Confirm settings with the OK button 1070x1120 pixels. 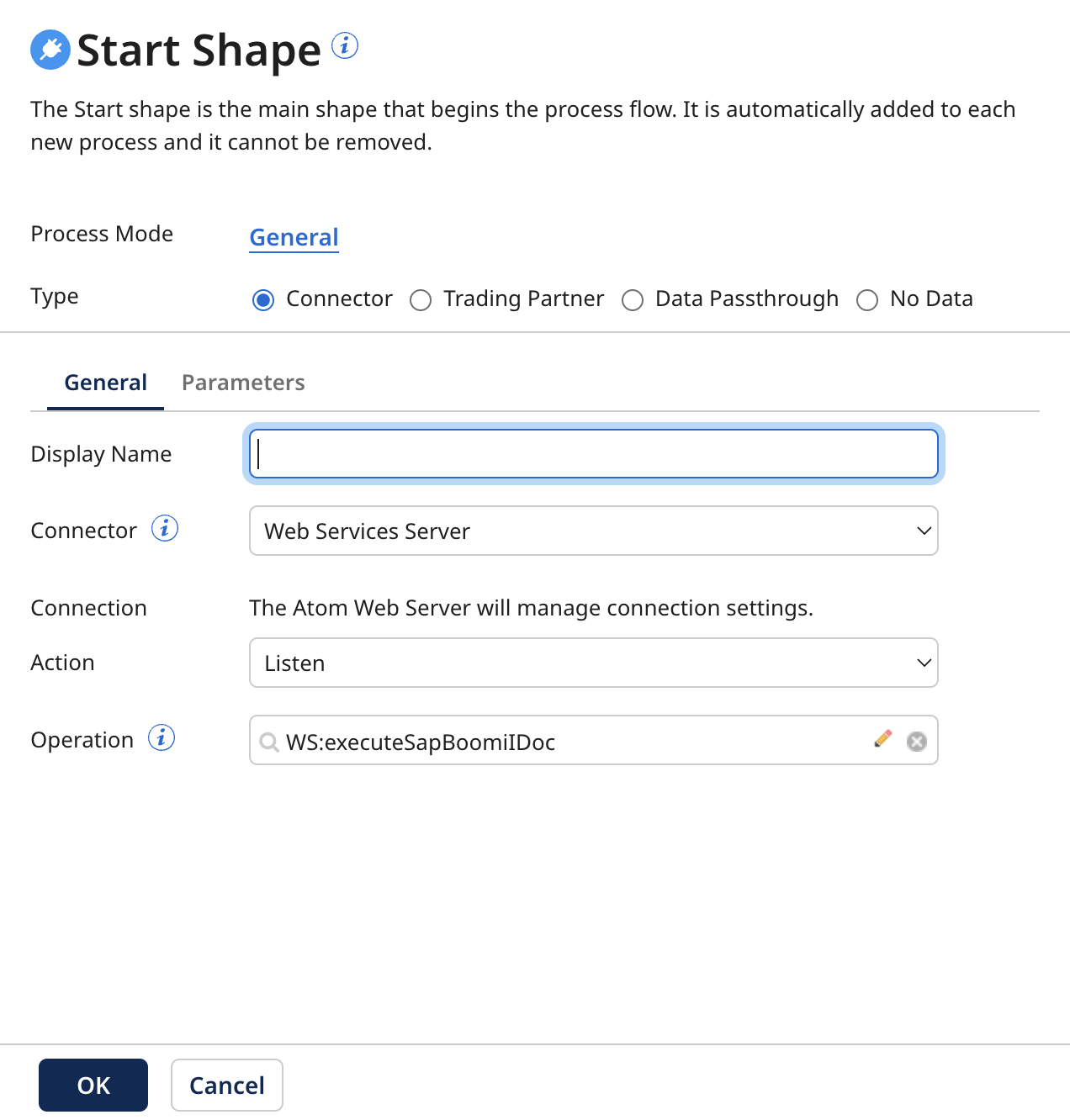tap(93, 1085)
